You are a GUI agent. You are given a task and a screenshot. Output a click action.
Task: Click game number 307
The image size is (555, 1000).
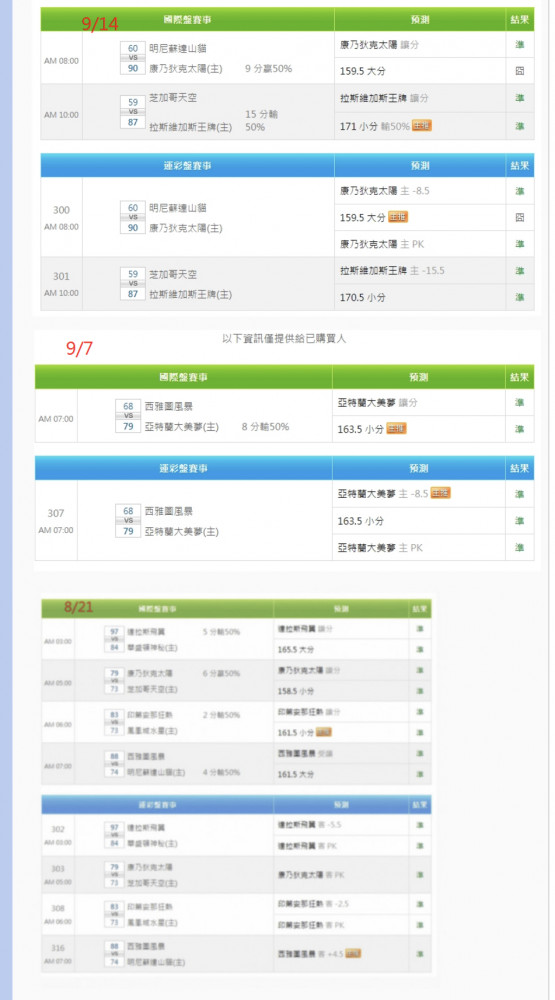click(56, 513)
